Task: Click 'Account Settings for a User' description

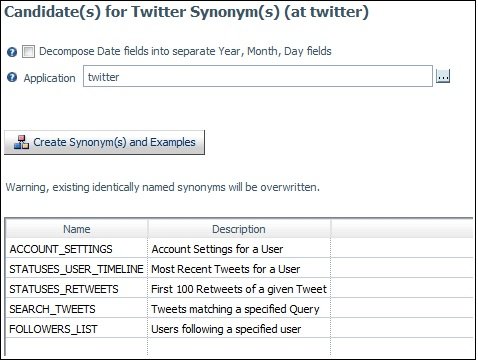Action: coord(217,249)
